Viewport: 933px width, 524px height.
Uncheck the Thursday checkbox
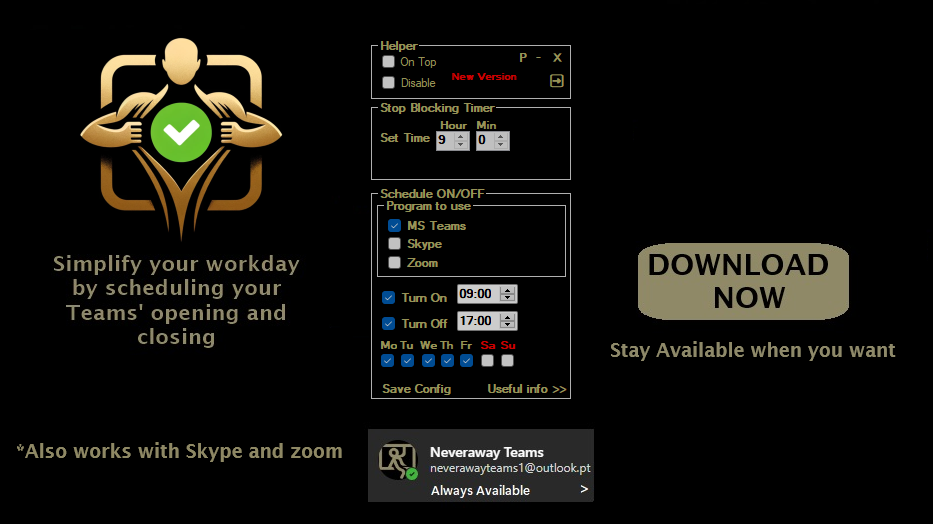click(x=447, y=360)
